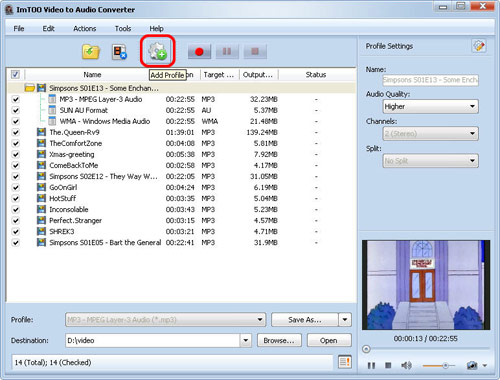The height and width of the screenshot is (380, 500).
Task: Click the Browse... button
Action: [279, 340]
